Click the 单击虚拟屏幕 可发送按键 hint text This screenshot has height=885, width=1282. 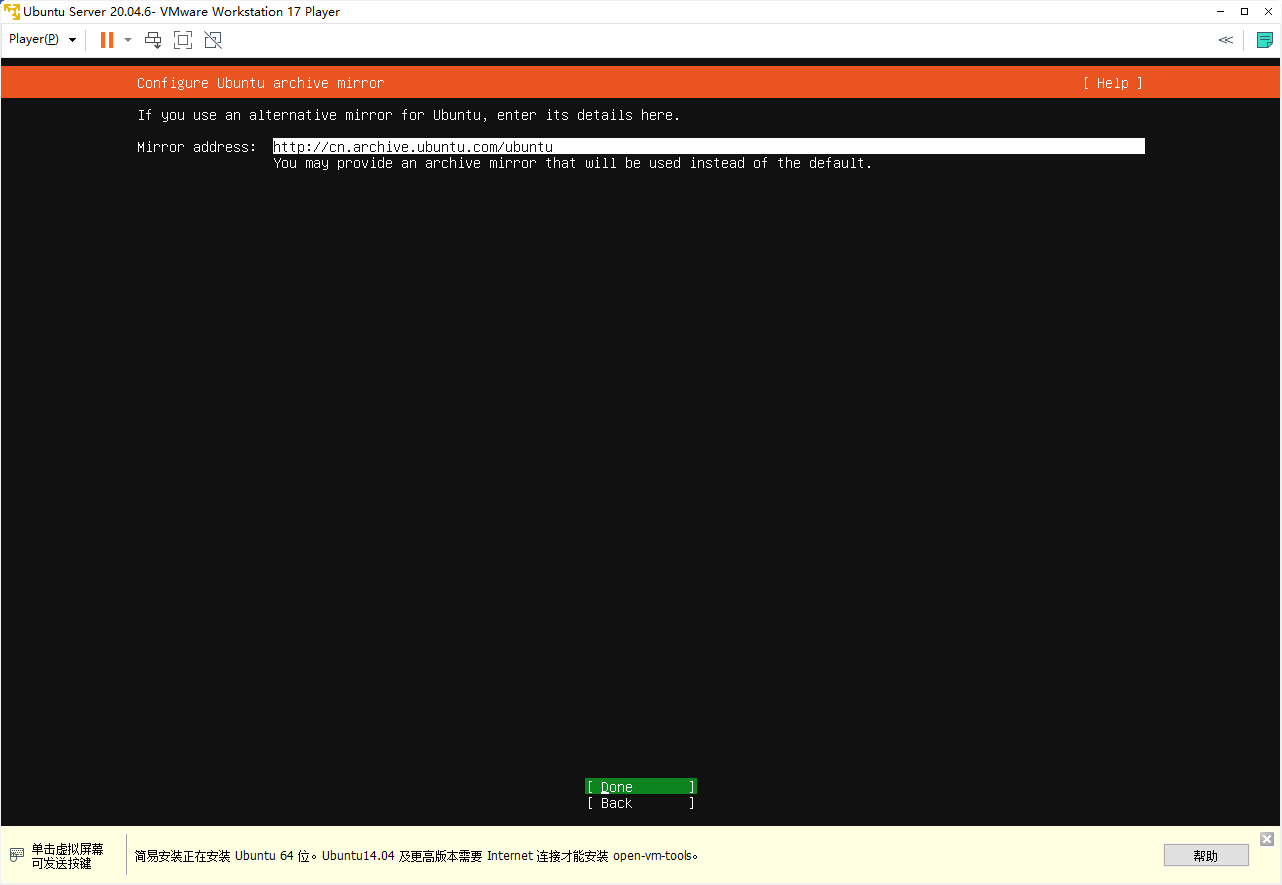[x=67, y=856]
